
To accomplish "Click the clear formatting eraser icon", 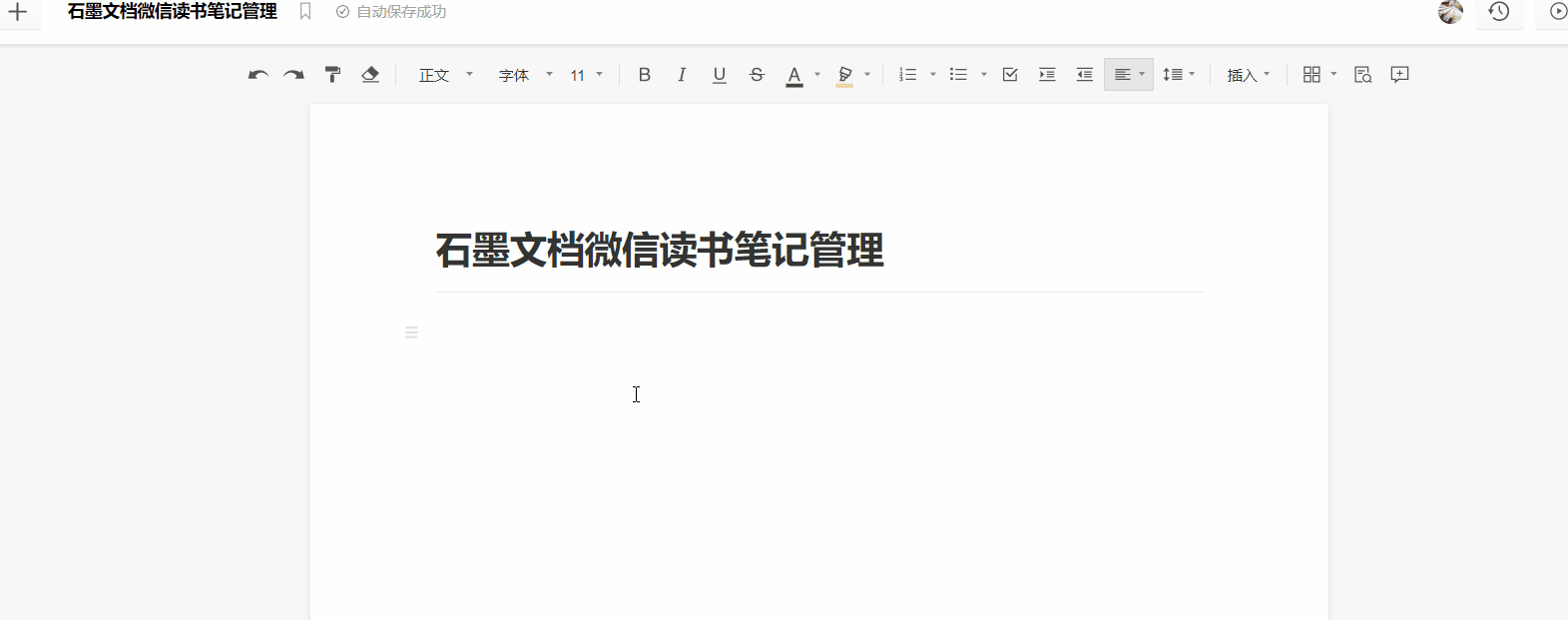I will pyautogui.click(x=370, y=75).
